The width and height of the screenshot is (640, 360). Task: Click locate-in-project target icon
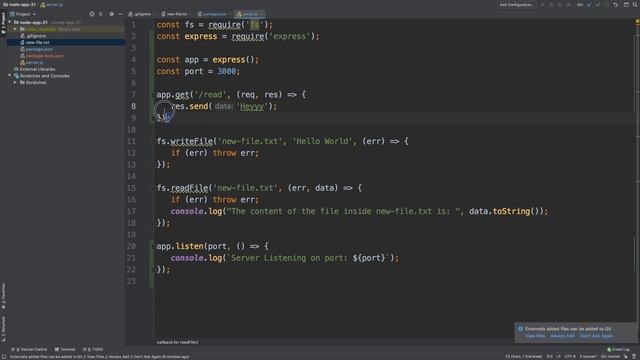pyautogui.click(x=91, y=14)
